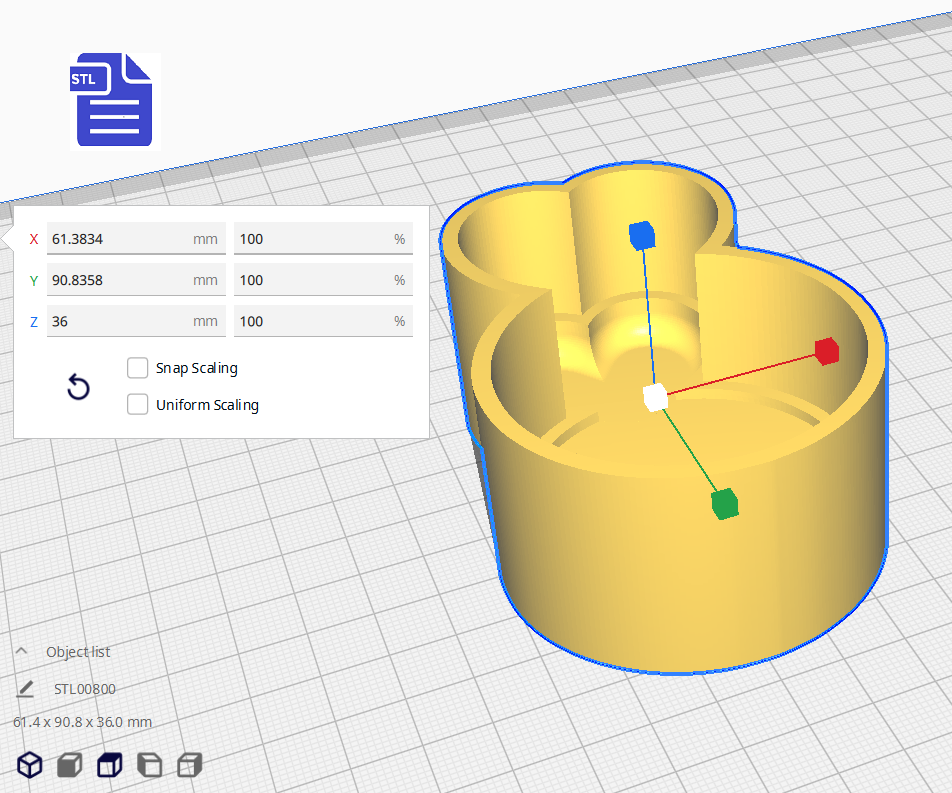The image size is (952, 793).
Task: Click the blue Z-axis scale handle
Action: [641, 236]
